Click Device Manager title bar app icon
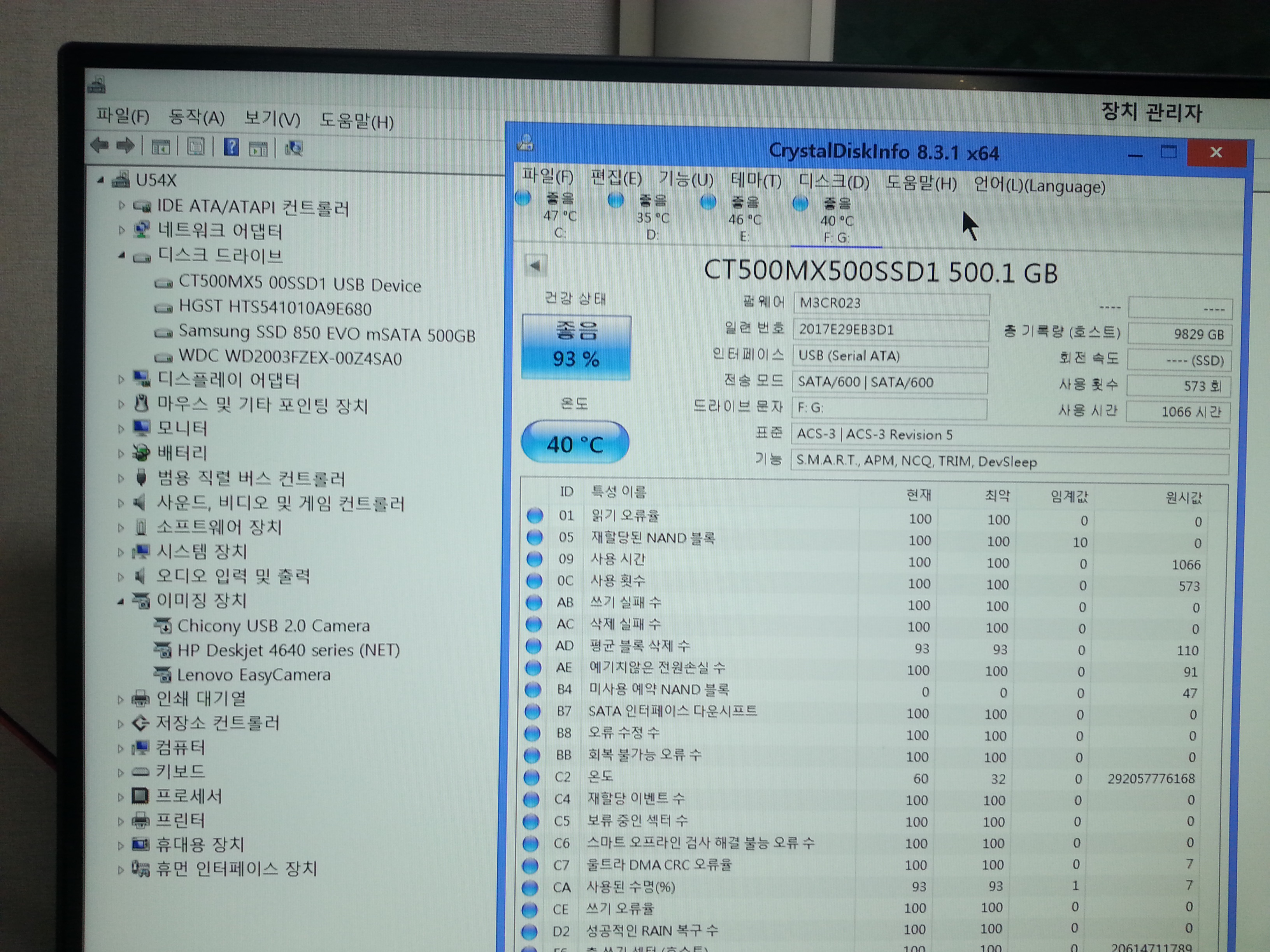The height and width of the screenshot is (952, 1270). pyautogui.click(x=96, y=85)
